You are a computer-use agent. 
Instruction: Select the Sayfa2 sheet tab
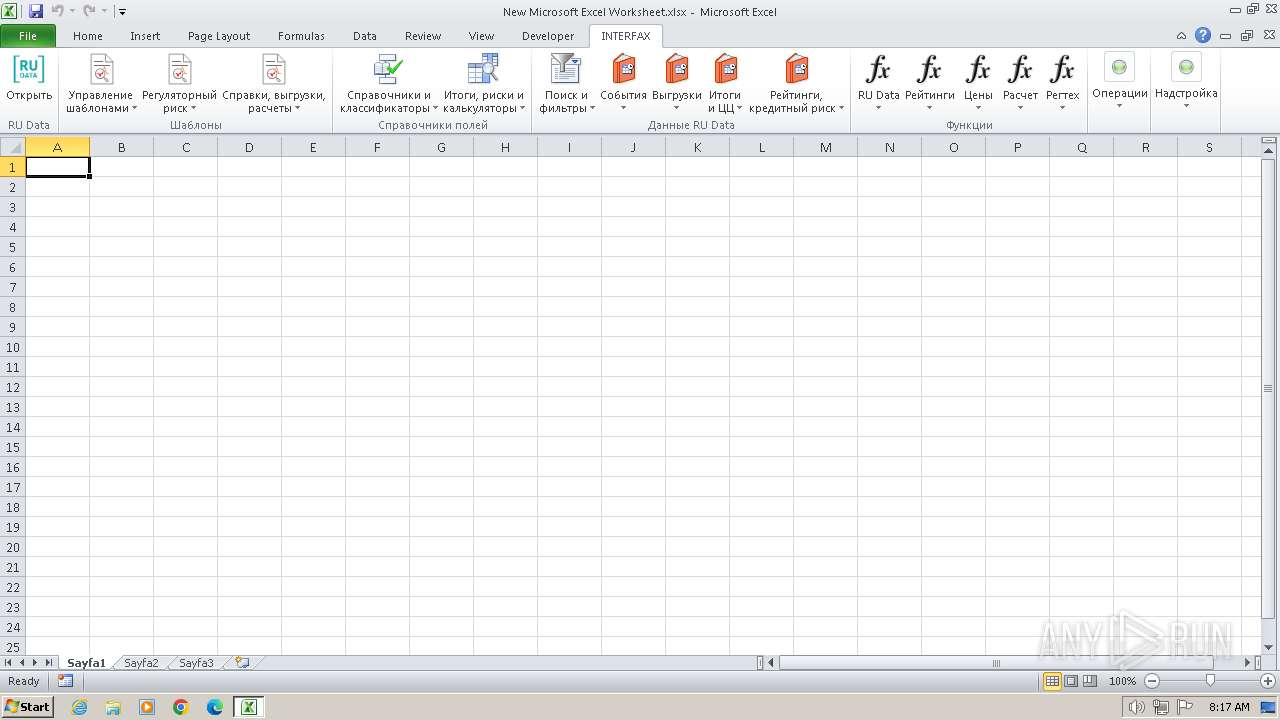(x=141, y=663)
